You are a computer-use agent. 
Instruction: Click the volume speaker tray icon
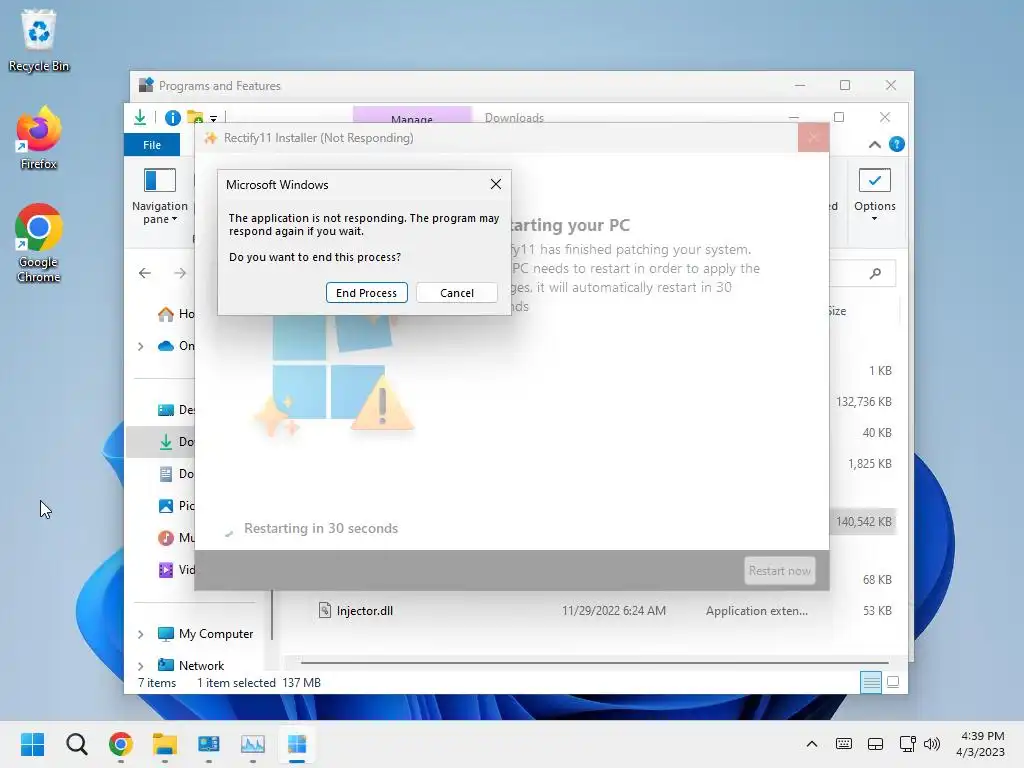tap(932, 744)
